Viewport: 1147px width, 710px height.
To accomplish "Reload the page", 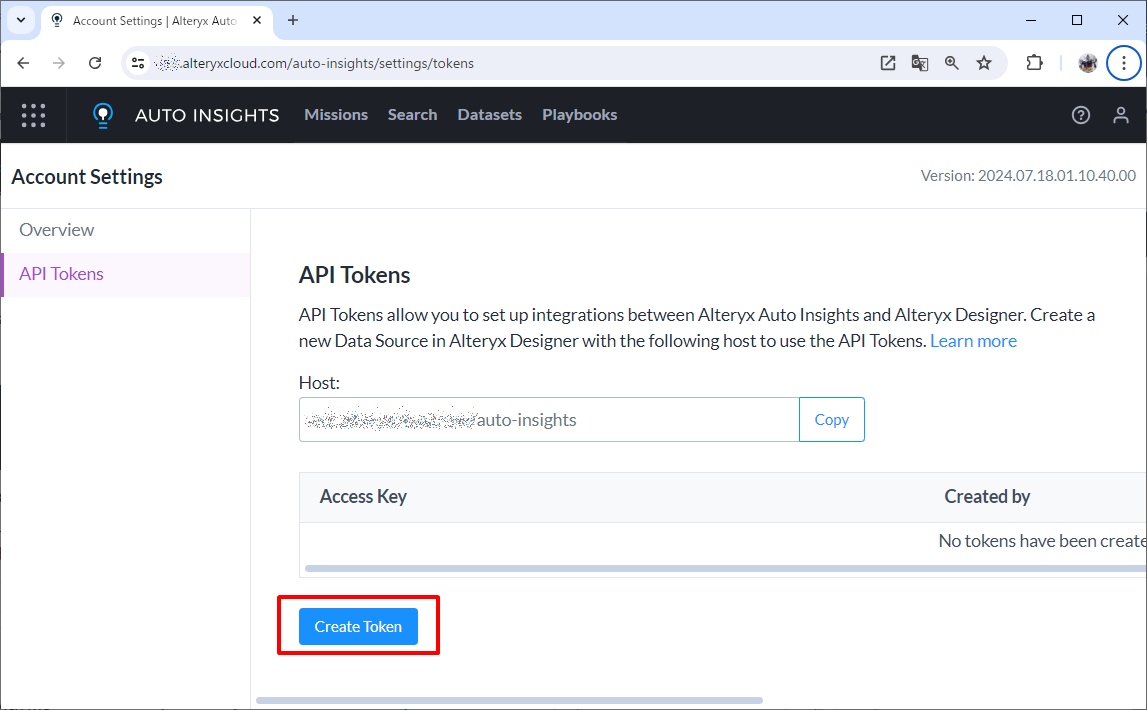I will point(95,63).
